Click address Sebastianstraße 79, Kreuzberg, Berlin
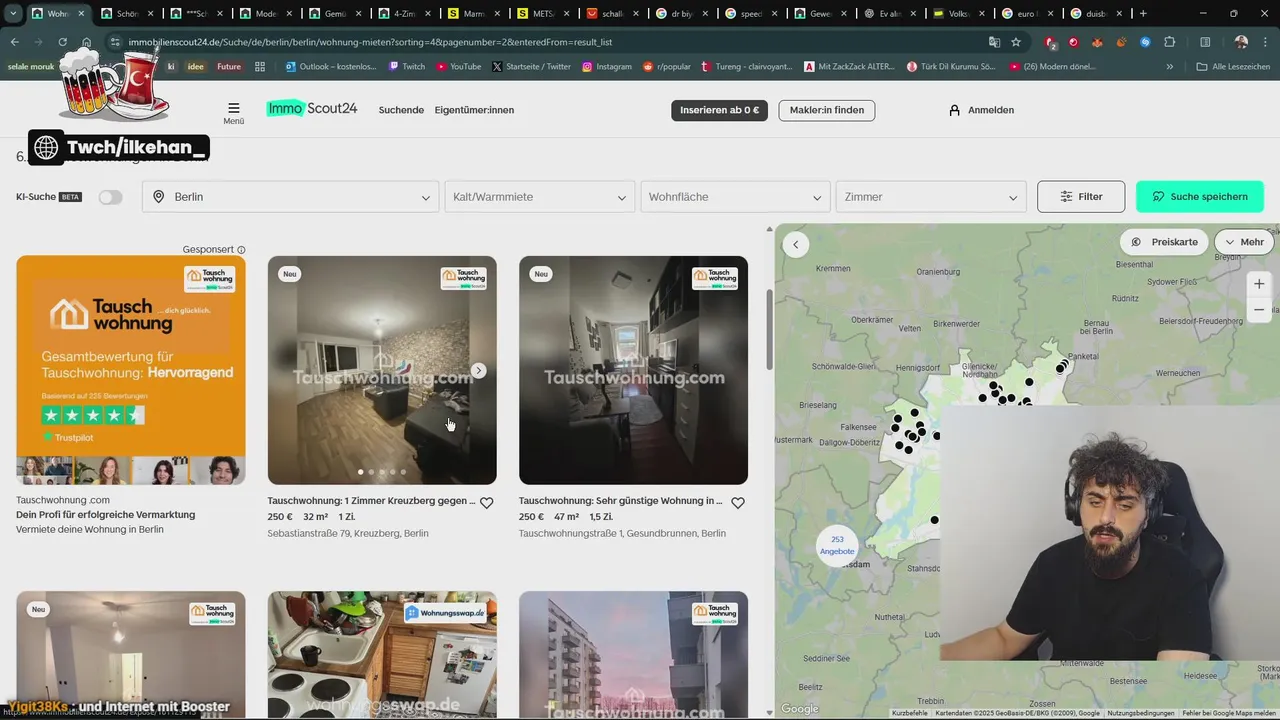The height and width of the screenshot is (720, 1280). click(x=348, y=534)
